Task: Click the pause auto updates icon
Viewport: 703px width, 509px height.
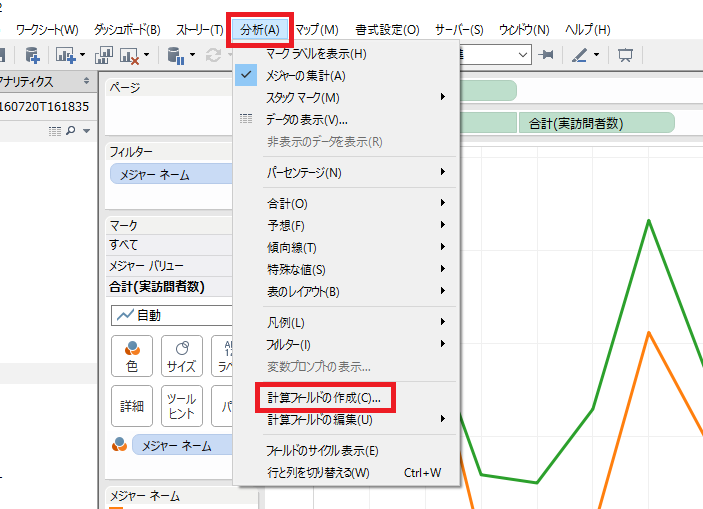Action: coord(176,55)
